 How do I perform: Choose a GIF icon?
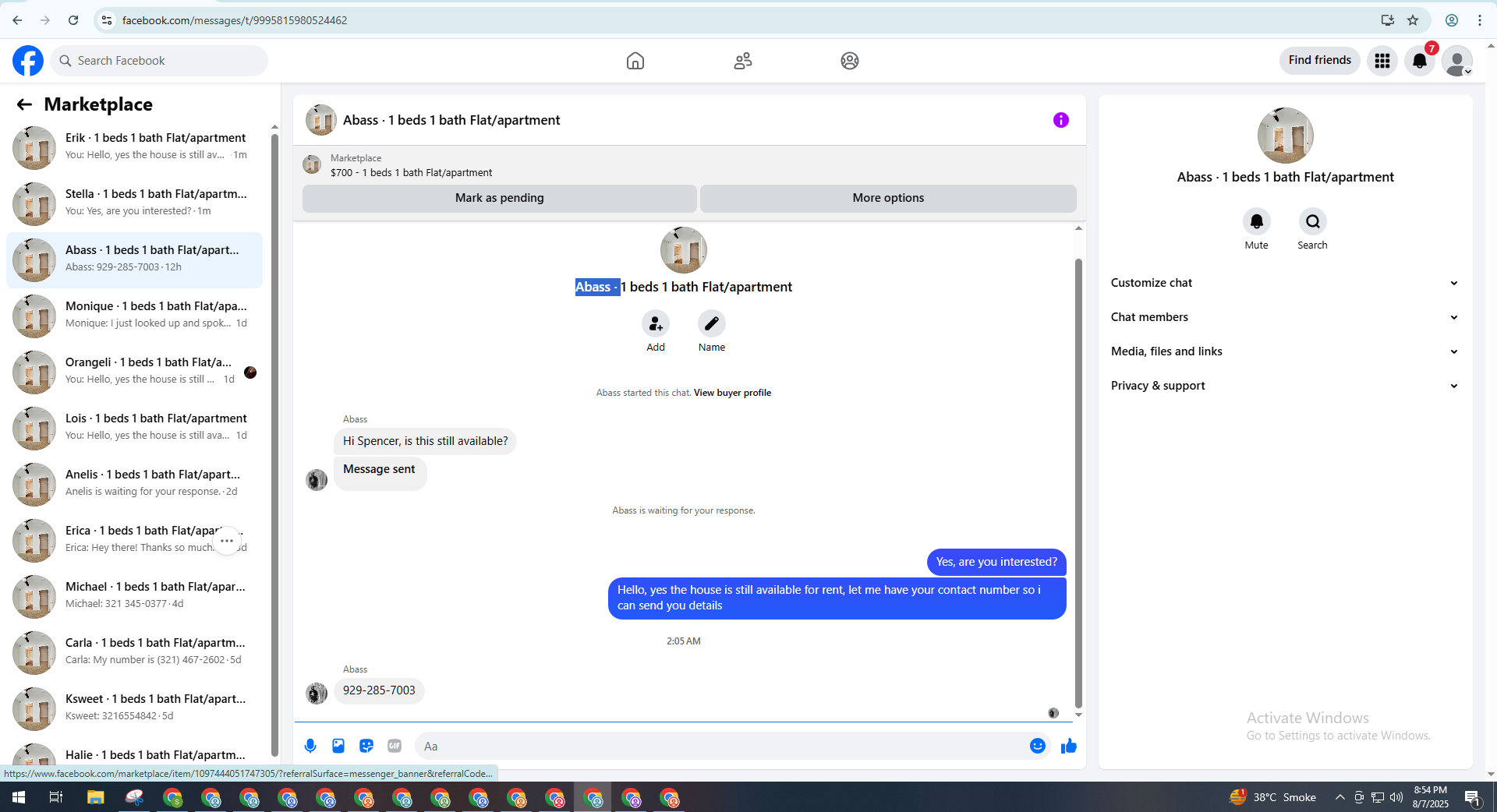coord(395,746)
